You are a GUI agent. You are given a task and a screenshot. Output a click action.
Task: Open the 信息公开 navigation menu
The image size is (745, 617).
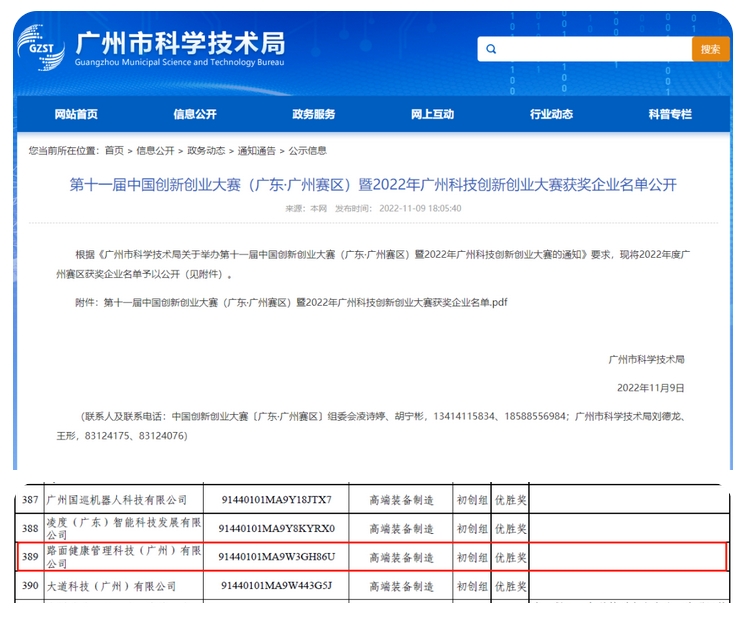click(195, 114)
